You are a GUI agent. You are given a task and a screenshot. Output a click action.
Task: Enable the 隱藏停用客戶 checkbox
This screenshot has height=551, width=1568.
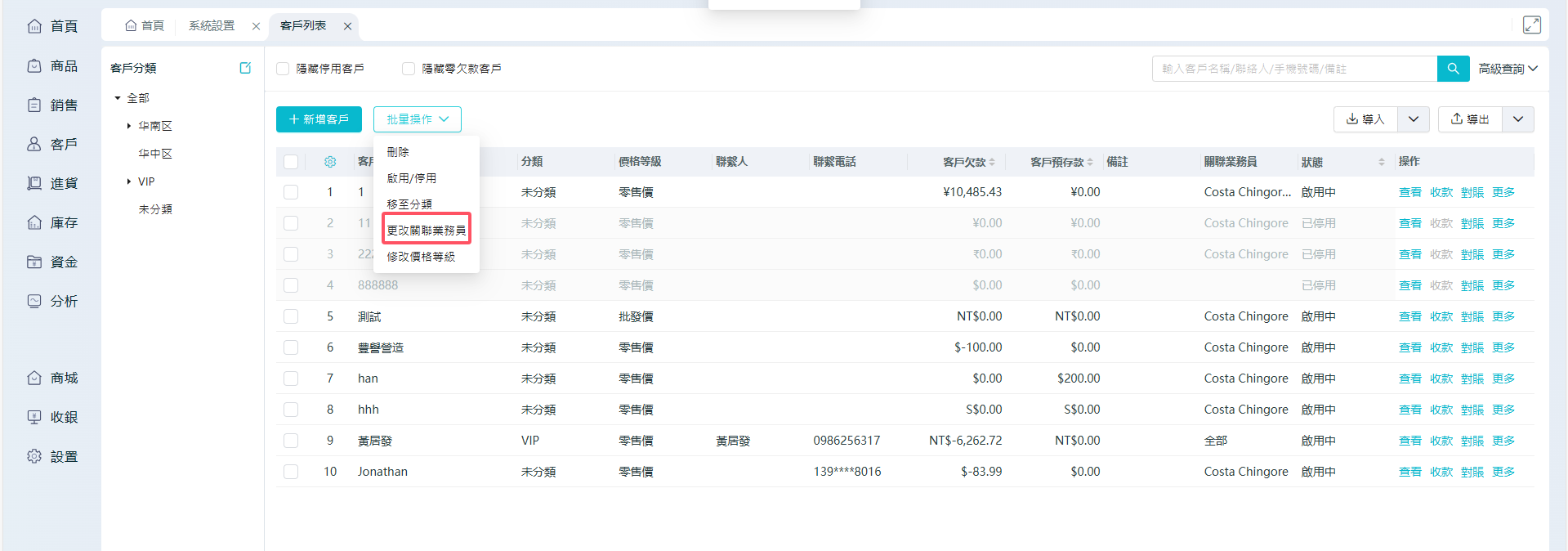pos(283,69)
